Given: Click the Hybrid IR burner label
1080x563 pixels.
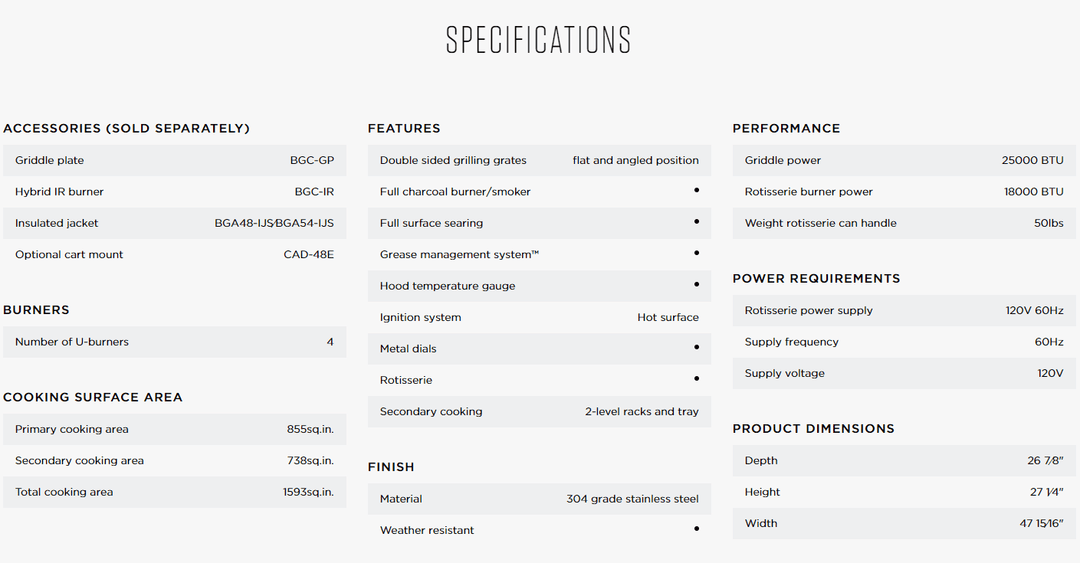Looking at the screenshot, I should [59, 192].
